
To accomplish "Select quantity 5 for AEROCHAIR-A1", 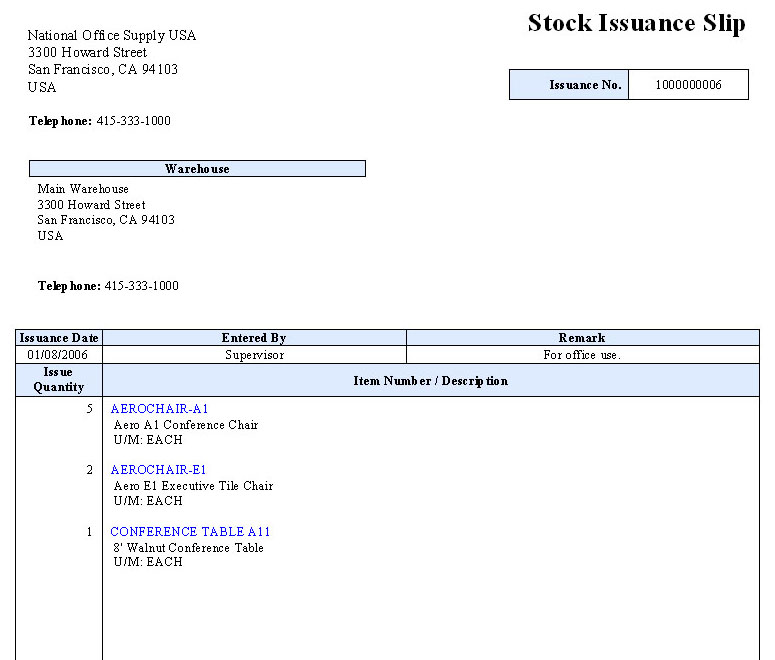I will [x=89, y=409].
